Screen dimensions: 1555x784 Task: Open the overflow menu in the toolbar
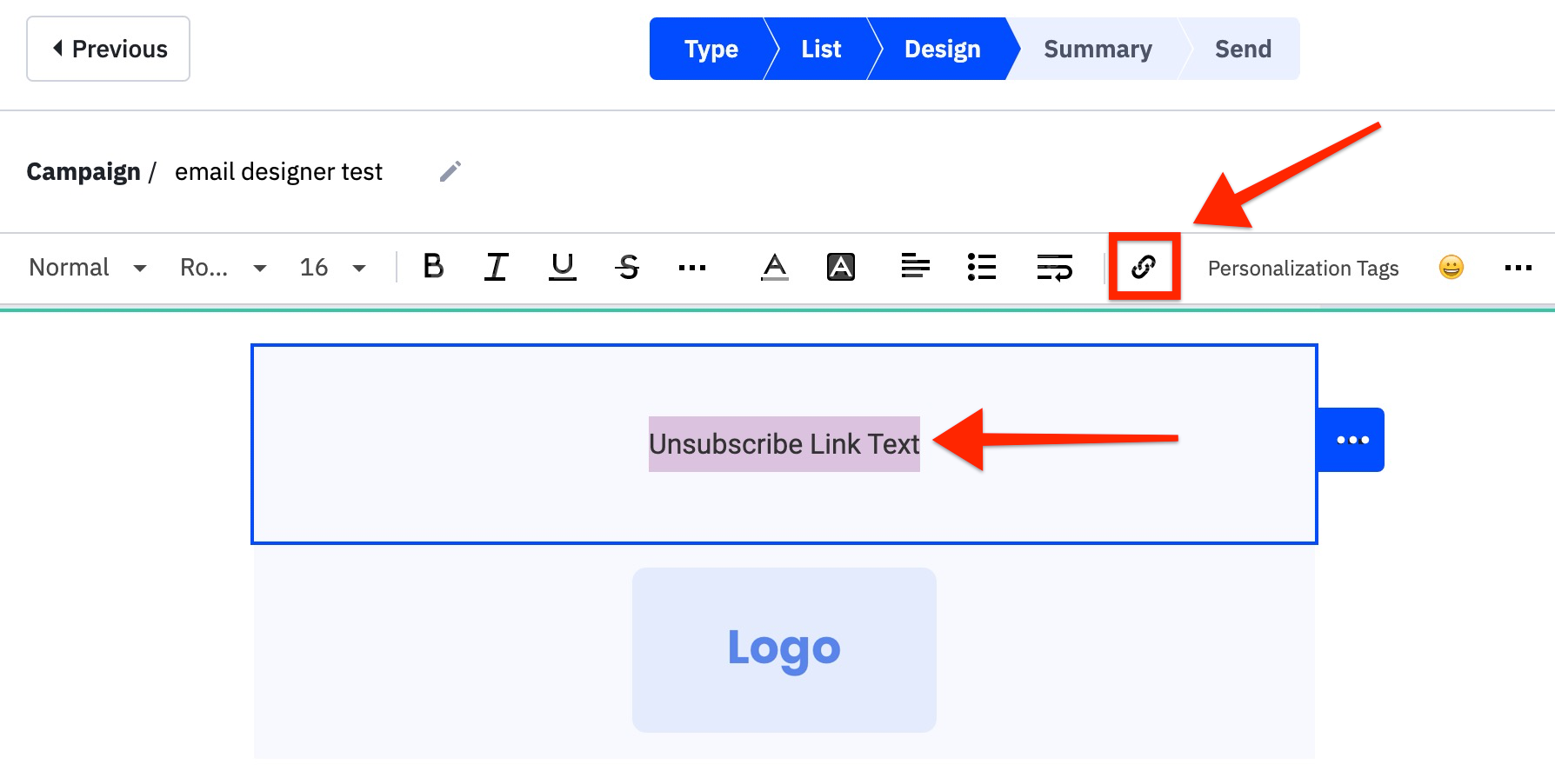tap(1518, 268)
